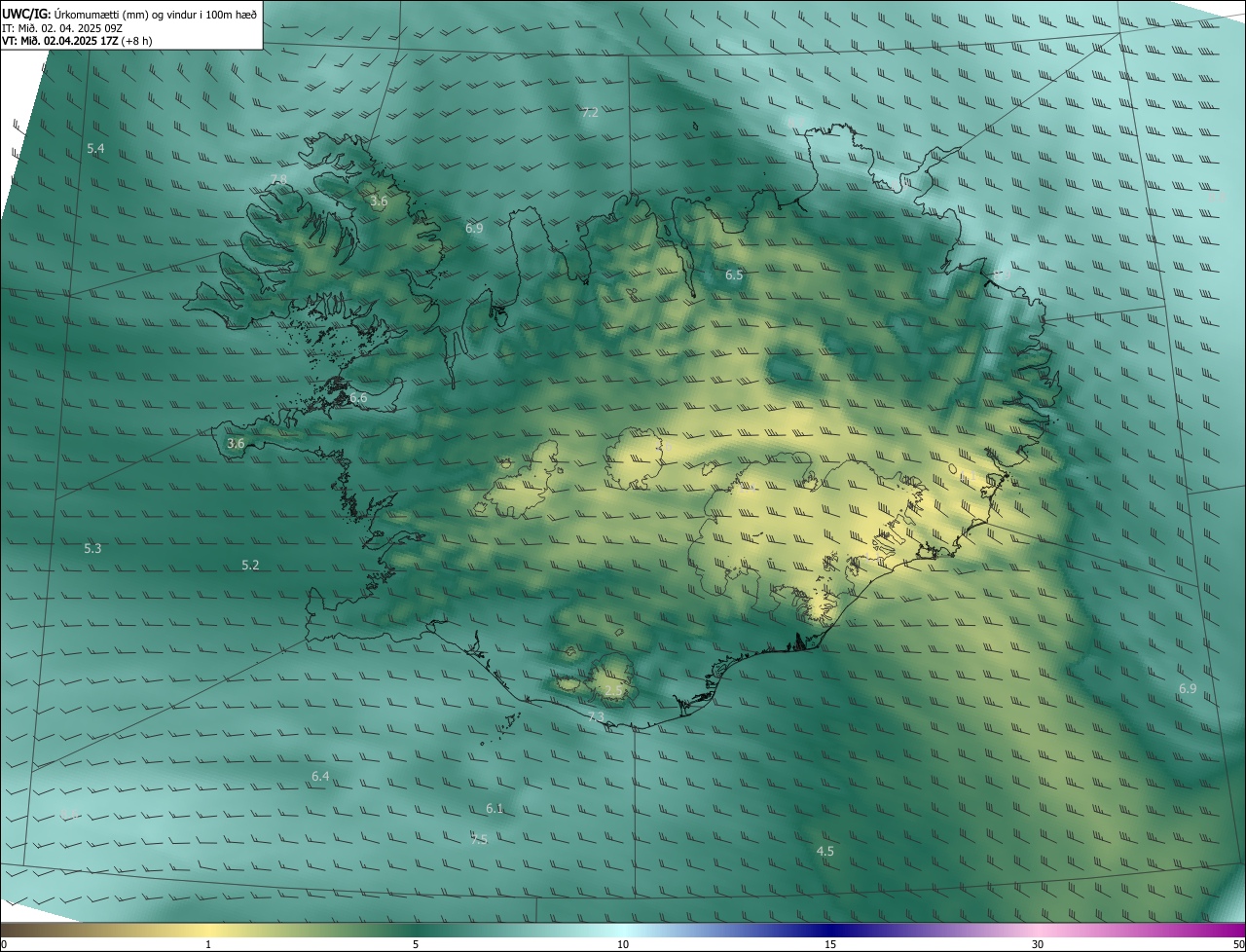This screenshot has width=1246, height=952.
Task: Click the 7.2 value label on the map
Action: 590,113
